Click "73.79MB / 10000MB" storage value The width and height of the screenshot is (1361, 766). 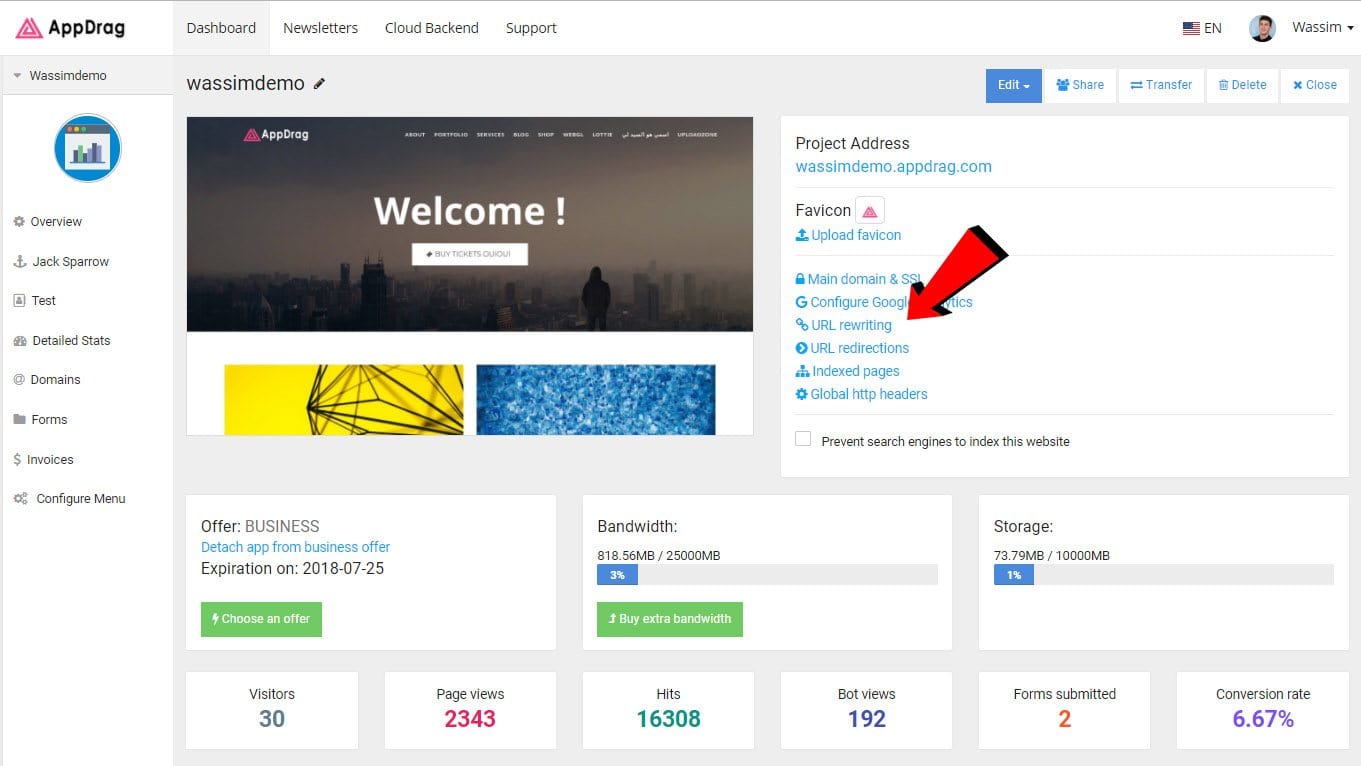coord(1052,555)
